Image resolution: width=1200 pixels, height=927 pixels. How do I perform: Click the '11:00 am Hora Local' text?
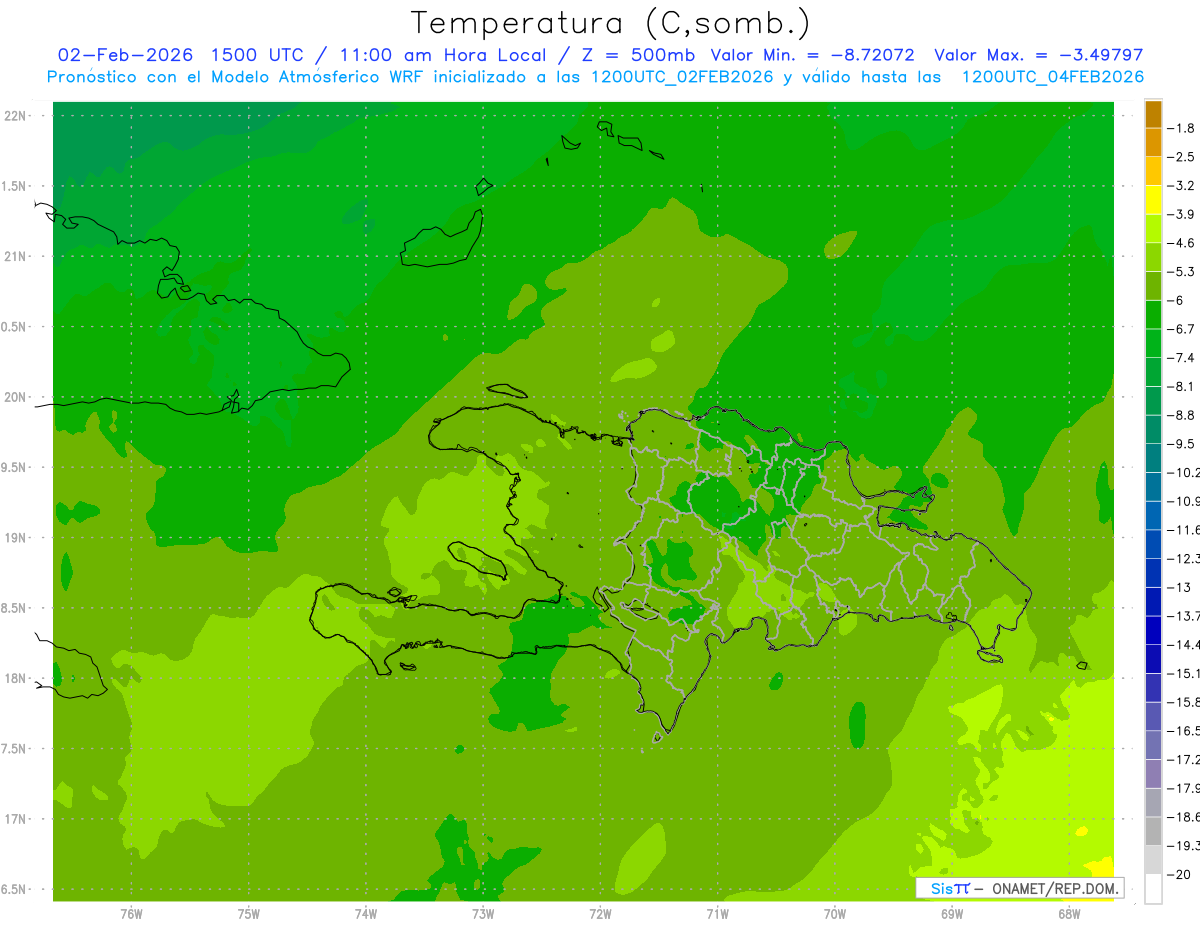[x=442, y=55]
